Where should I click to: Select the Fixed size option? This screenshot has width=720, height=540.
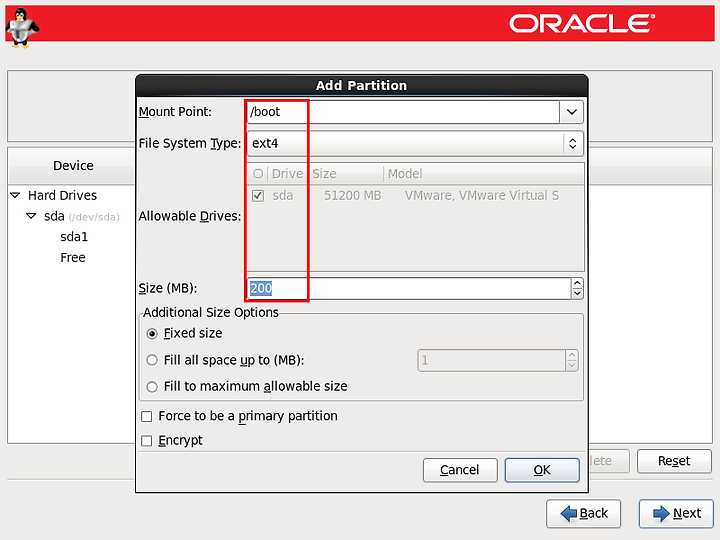coord(184,333)
